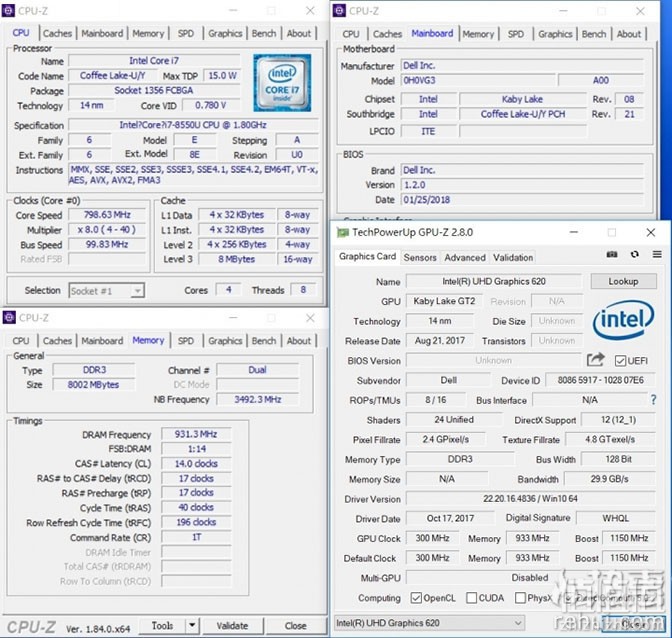Click the Core Speed value 798.63 MHz

click(107, 215)
